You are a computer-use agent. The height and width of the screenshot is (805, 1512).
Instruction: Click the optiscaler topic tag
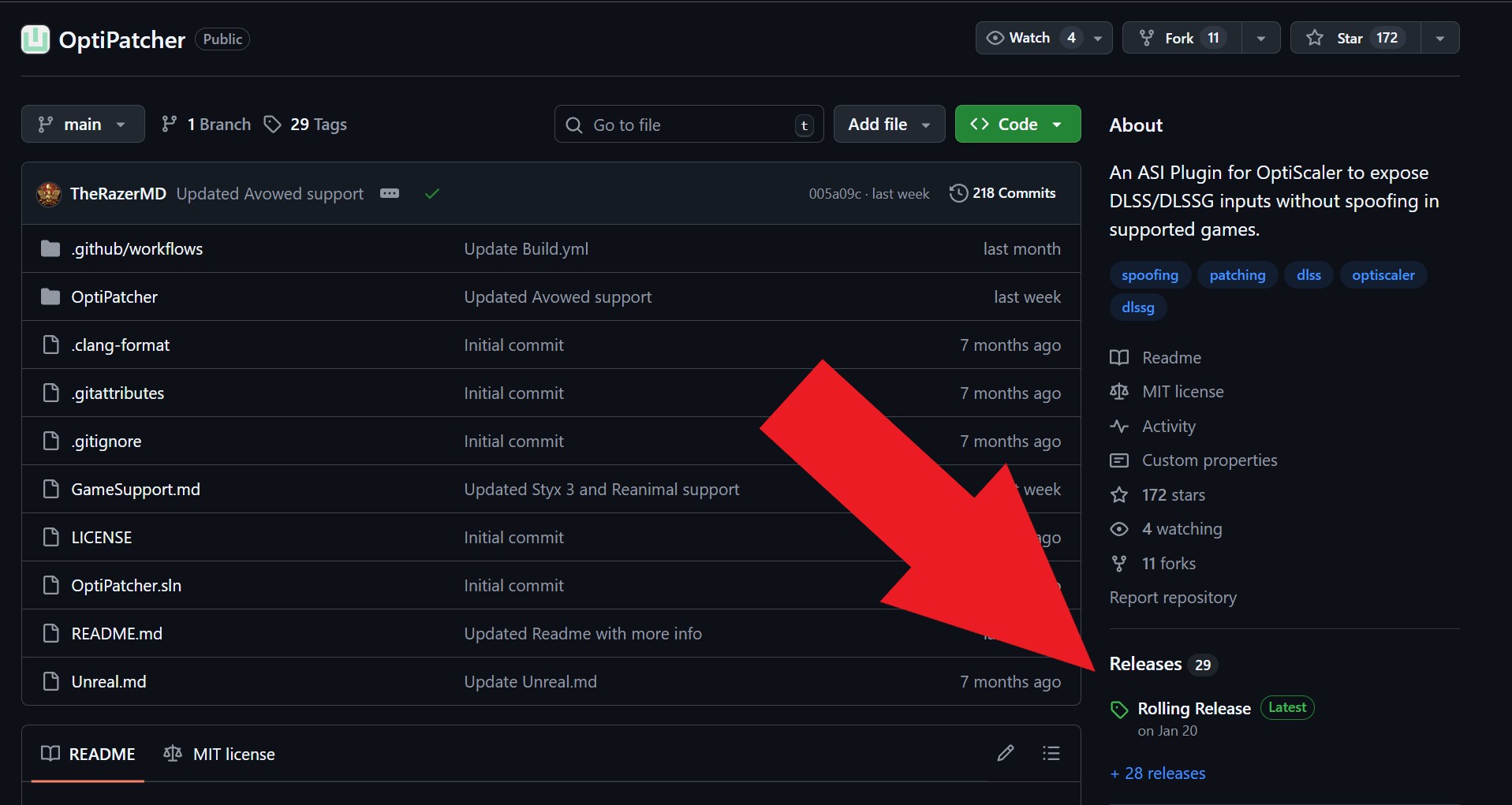(x=1383, y=275)
